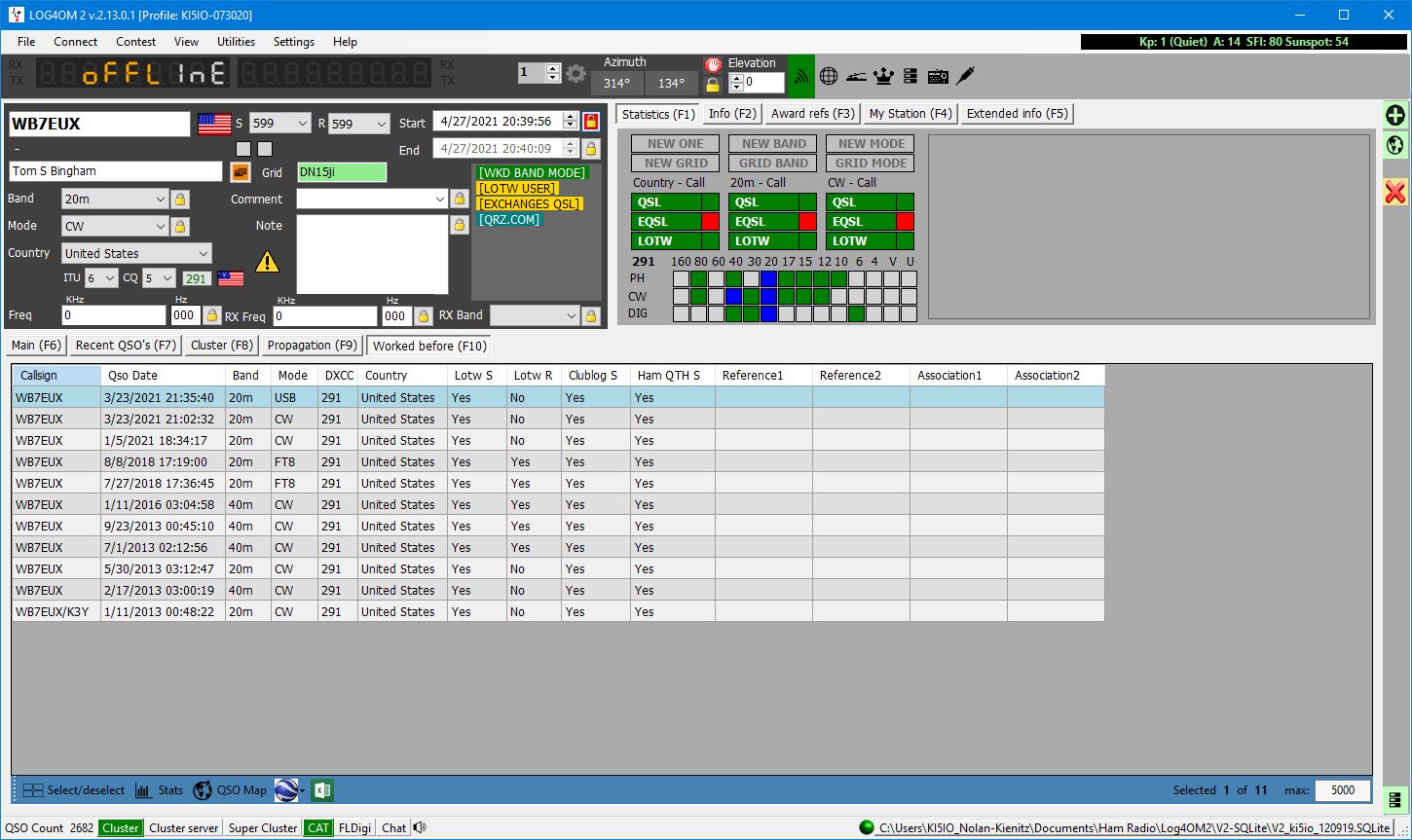Click the Select/deselect grid icon
The width and height of the screenshot is (1412, 840).
(33, 790)
